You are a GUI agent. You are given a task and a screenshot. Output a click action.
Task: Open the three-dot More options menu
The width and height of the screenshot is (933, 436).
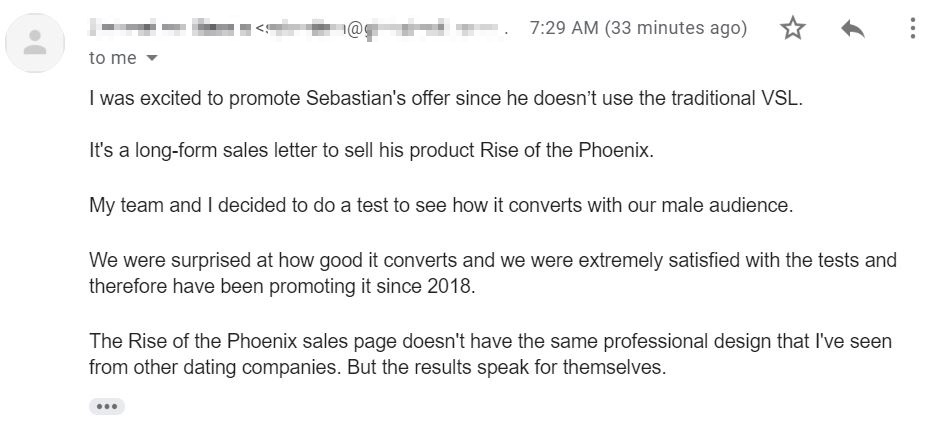912,29
